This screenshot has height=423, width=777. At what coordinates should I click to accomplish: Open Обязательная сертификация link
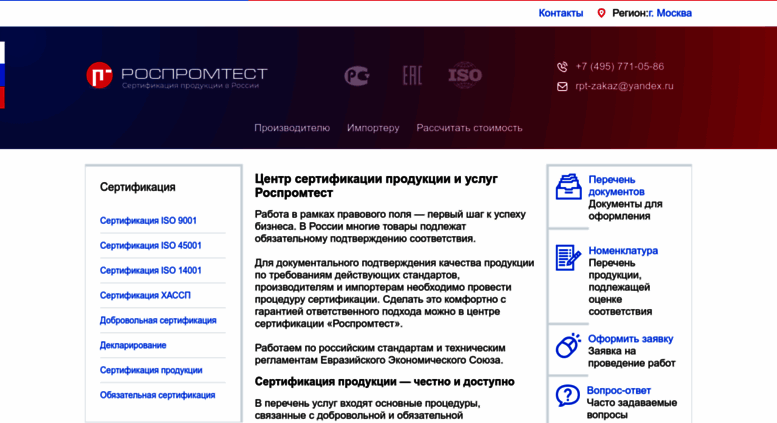coord(158,395)
